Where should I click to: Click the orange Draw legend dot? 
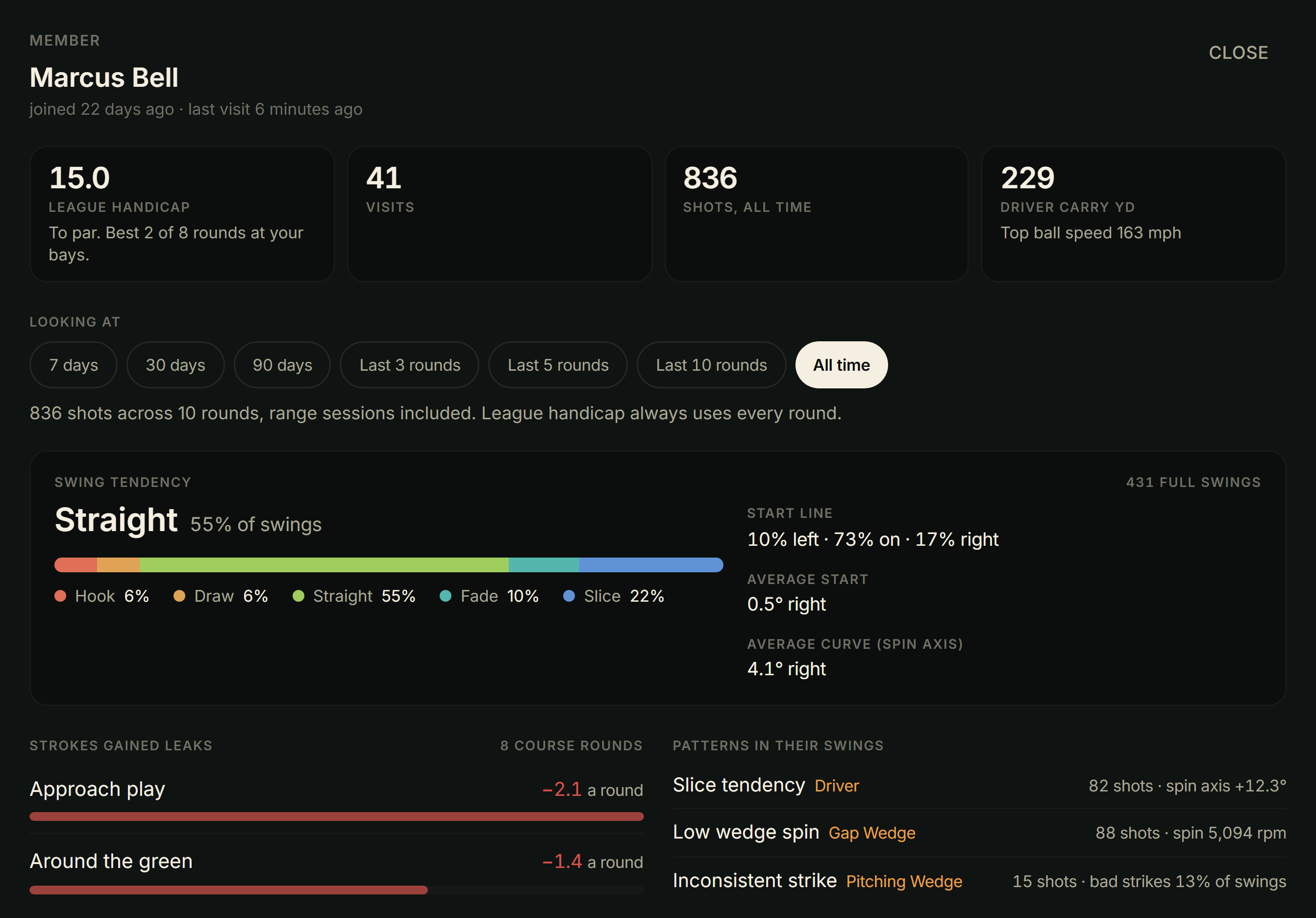179,596
